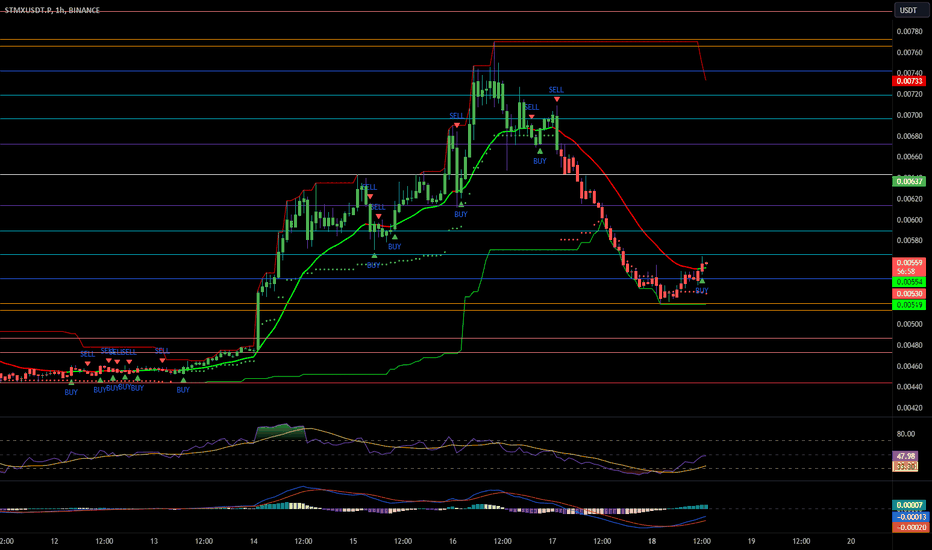Click the BUY signal label just after date 16
The width and height of the screenshot is (932, 550).
[461, 214]
